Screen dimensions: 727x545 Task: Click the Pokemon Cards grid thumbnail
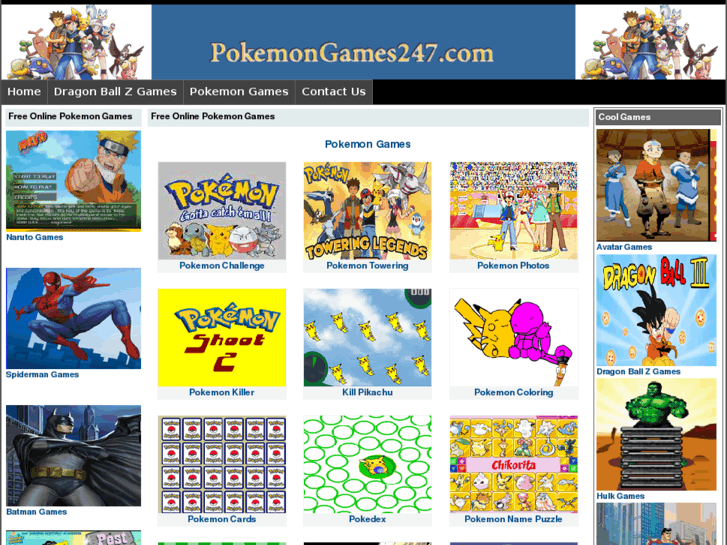[x=222, y=464]
